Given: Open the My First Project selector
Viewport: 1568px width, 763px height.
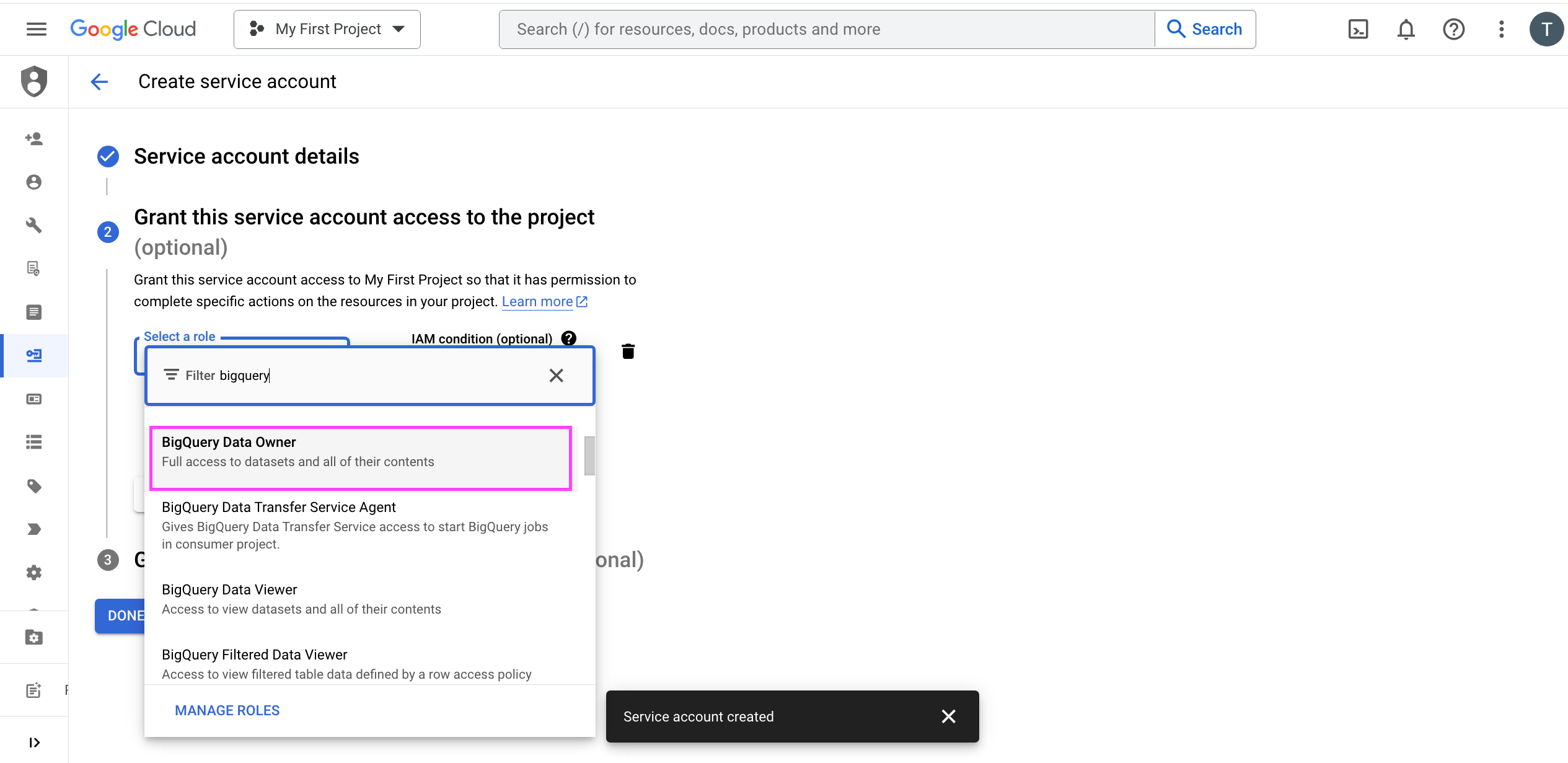Looking at the screenshot, I should 327,29.
